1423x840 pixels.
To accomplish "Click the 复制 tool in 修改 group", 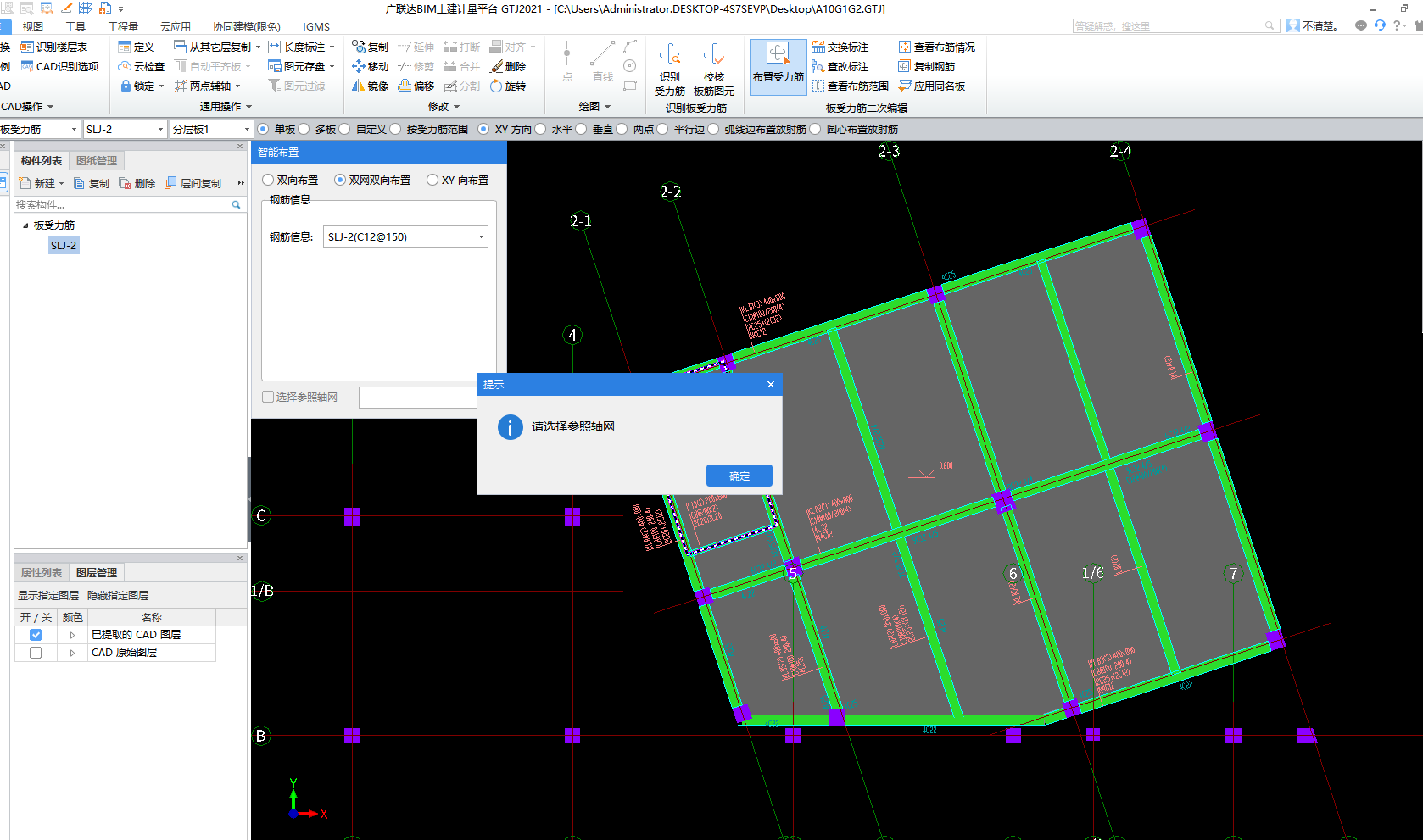I will point(370,47).
